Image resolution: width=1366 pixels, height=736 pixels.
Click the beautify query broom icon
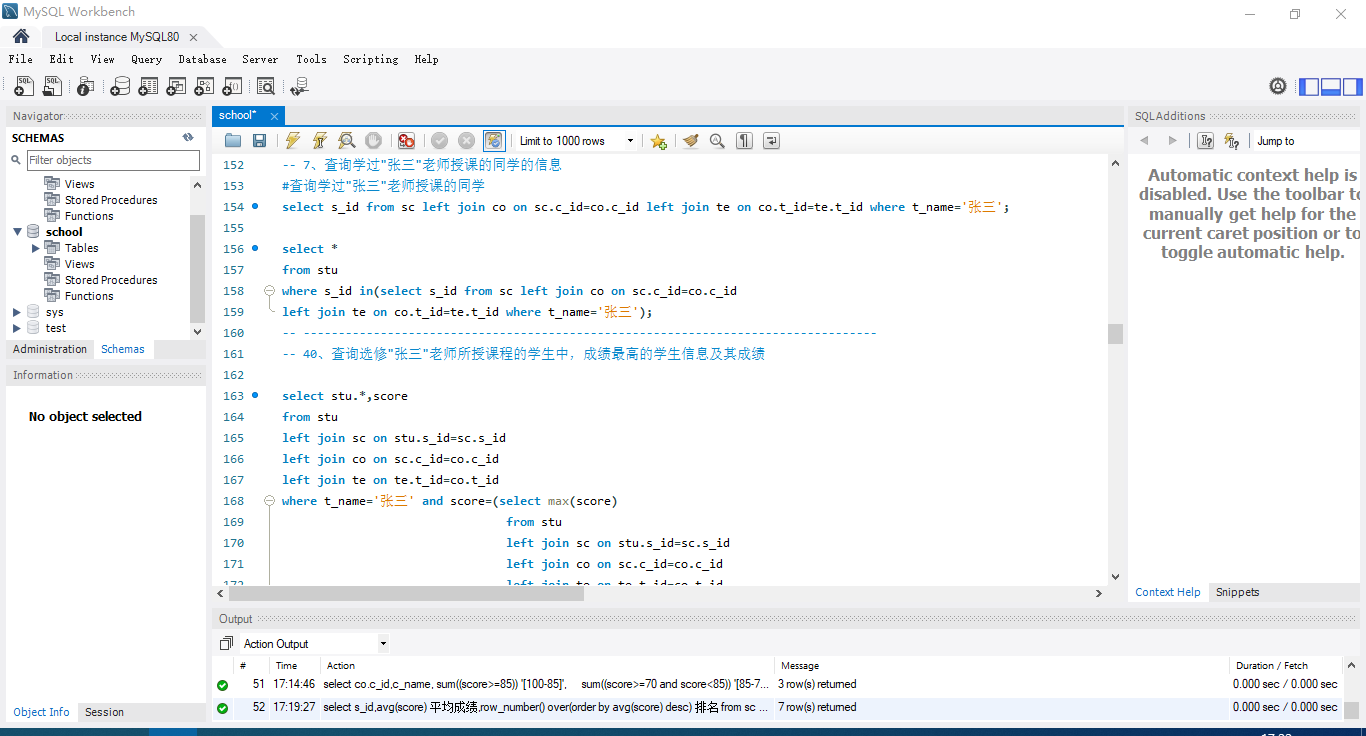tap(690, 141)
